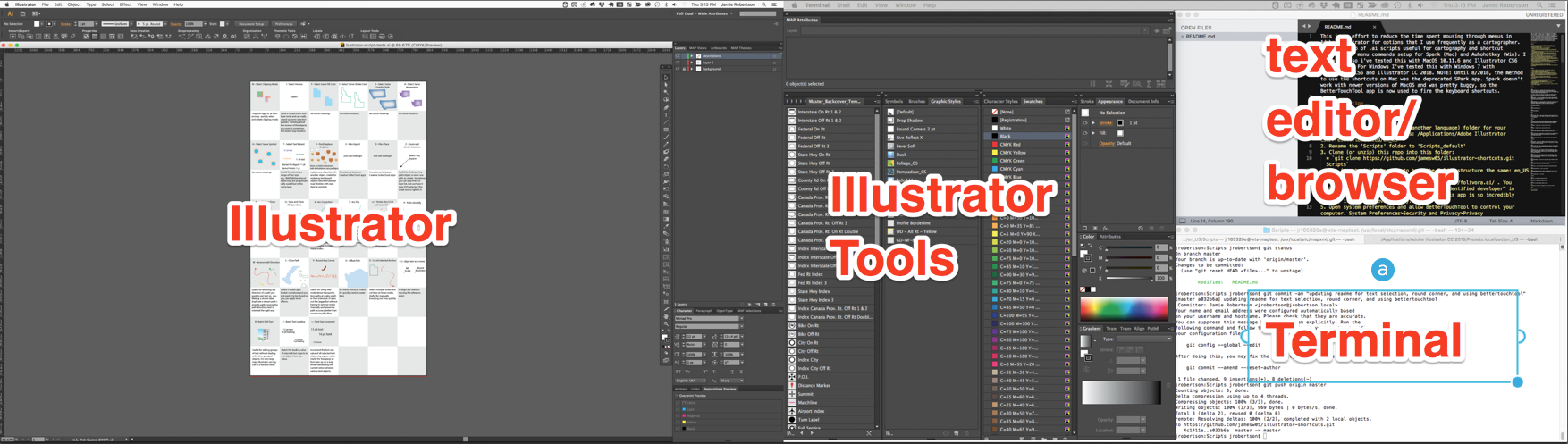Switch to the Brushes tab

(x=917, y=101)
